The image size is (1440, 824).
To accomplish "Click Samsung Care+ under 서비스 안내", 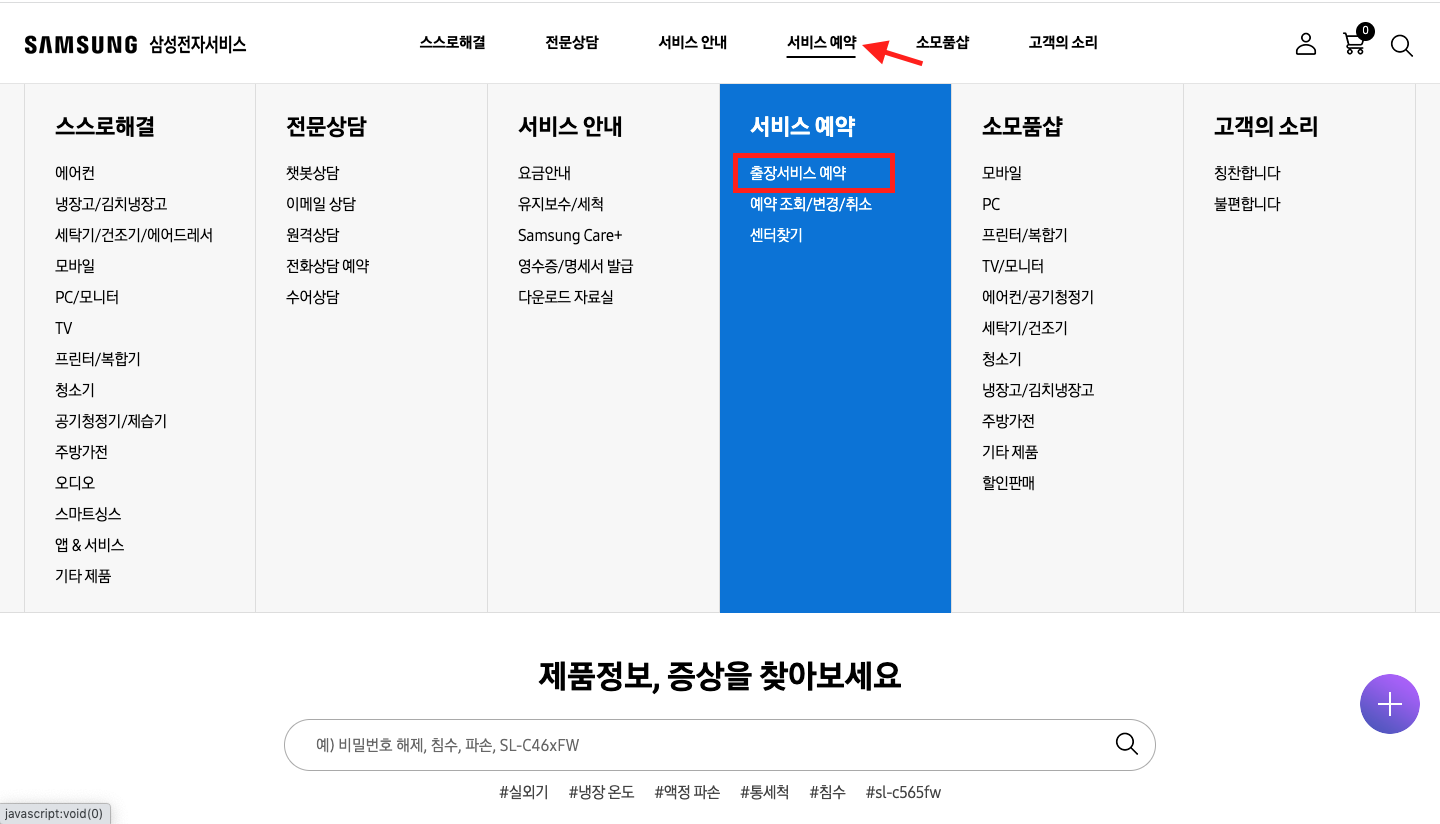I will coord(570,234).
